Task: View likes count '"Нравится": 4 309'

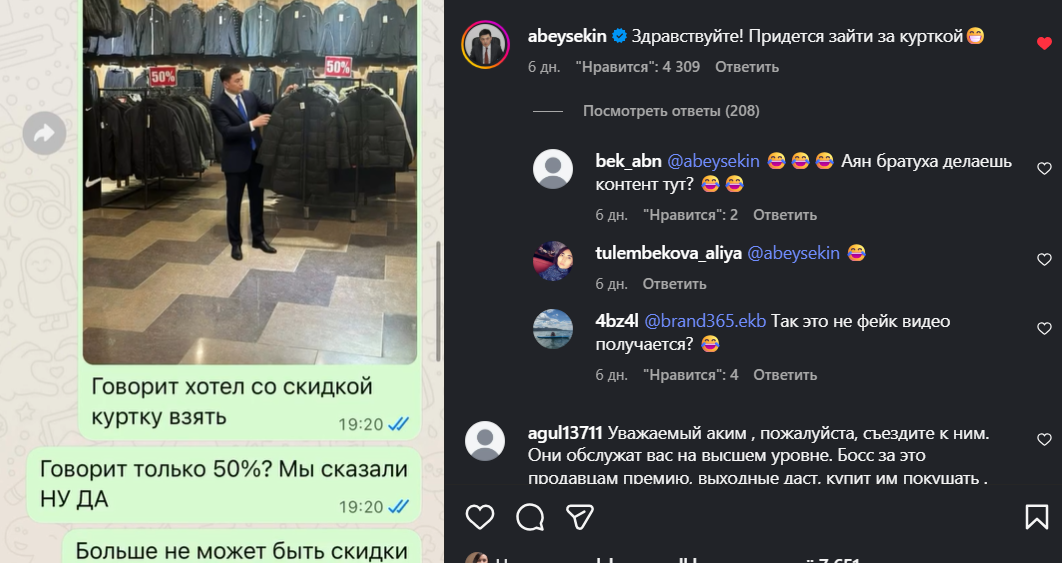Action: pos(637,67)
